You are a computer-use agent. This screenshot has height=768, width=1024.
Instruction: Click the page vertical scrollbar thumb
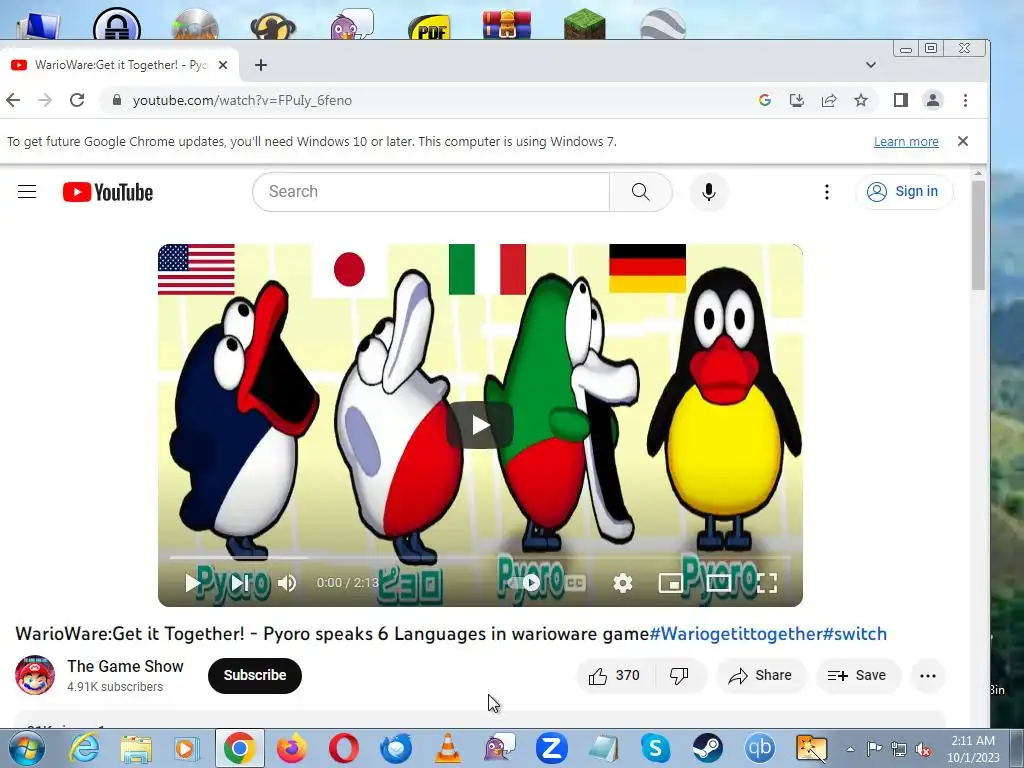(978, 235)
